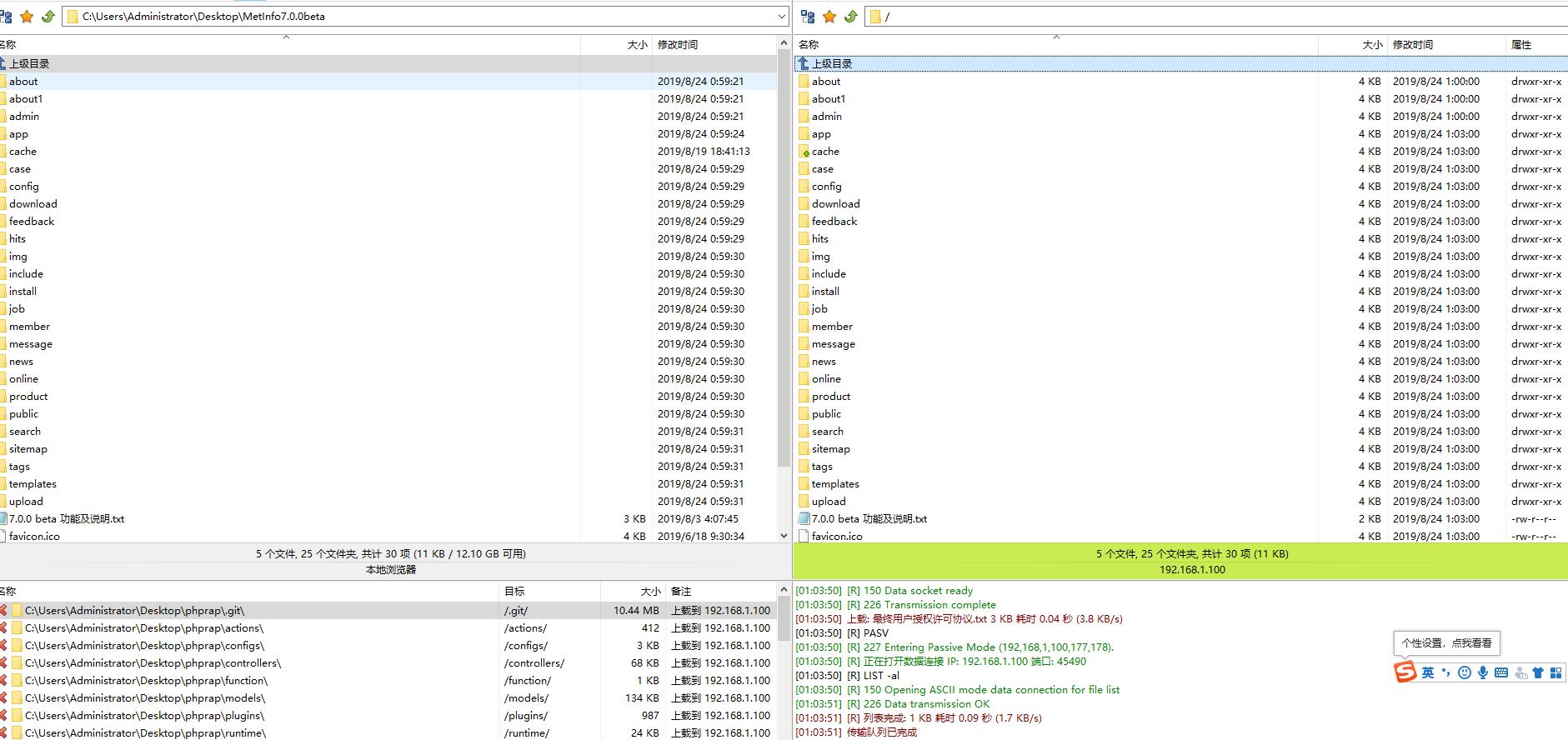
Task: Click local status 5 个文件, 25 个文件夹 summary
Action: tap(391, 554)
